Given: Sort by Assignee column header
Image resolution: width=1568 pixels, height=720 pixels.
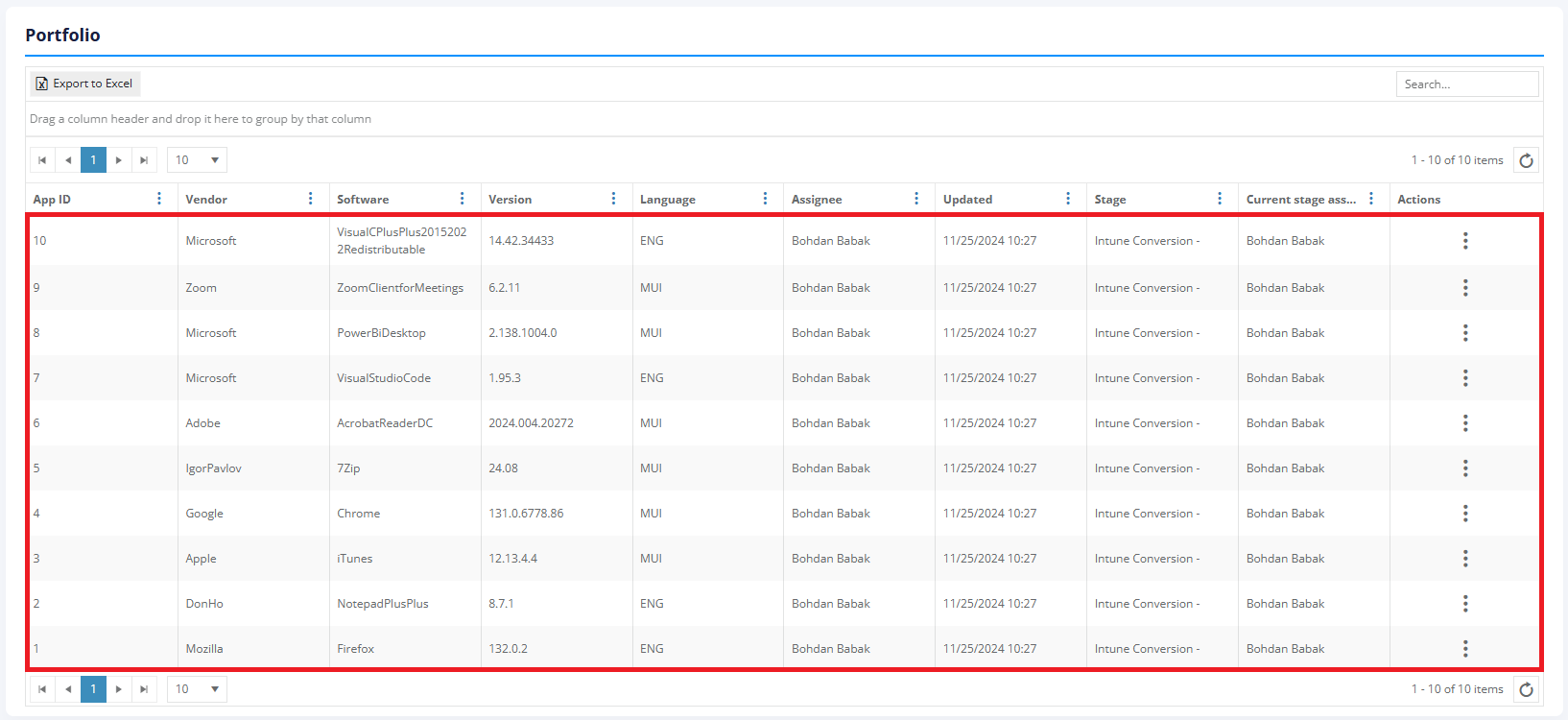Looking at the screenshot, I should [x=817, y=200].
